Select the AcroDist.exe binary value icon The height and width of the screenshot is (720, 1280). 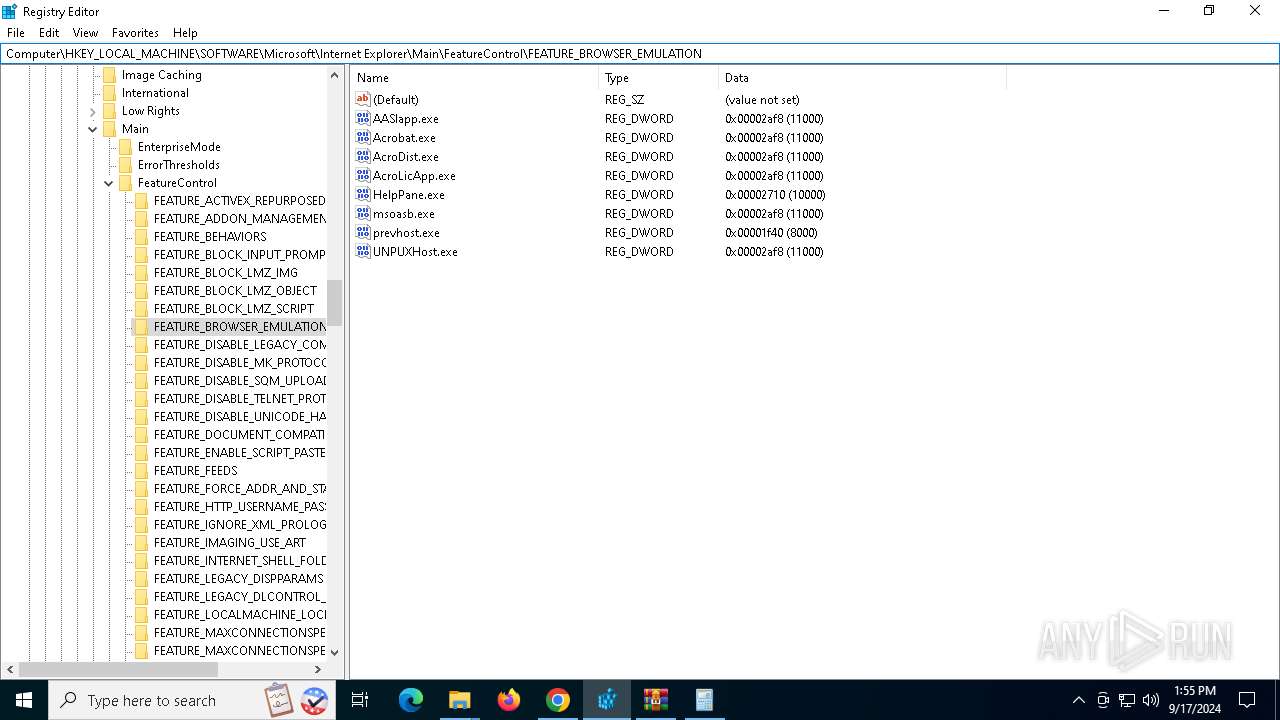363,156
